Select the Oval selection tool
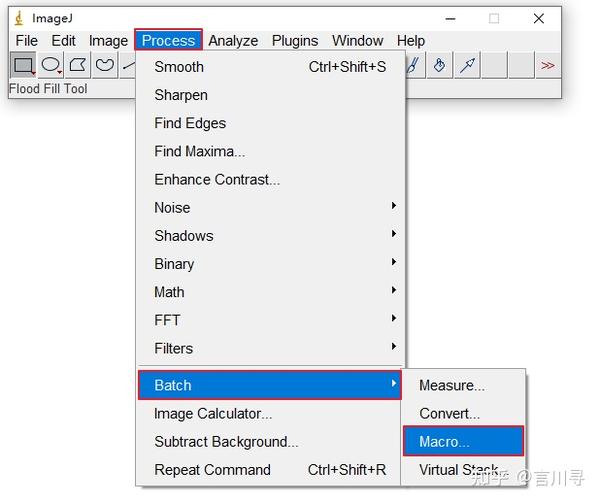 pyautogui.click(x=50, y=66)
